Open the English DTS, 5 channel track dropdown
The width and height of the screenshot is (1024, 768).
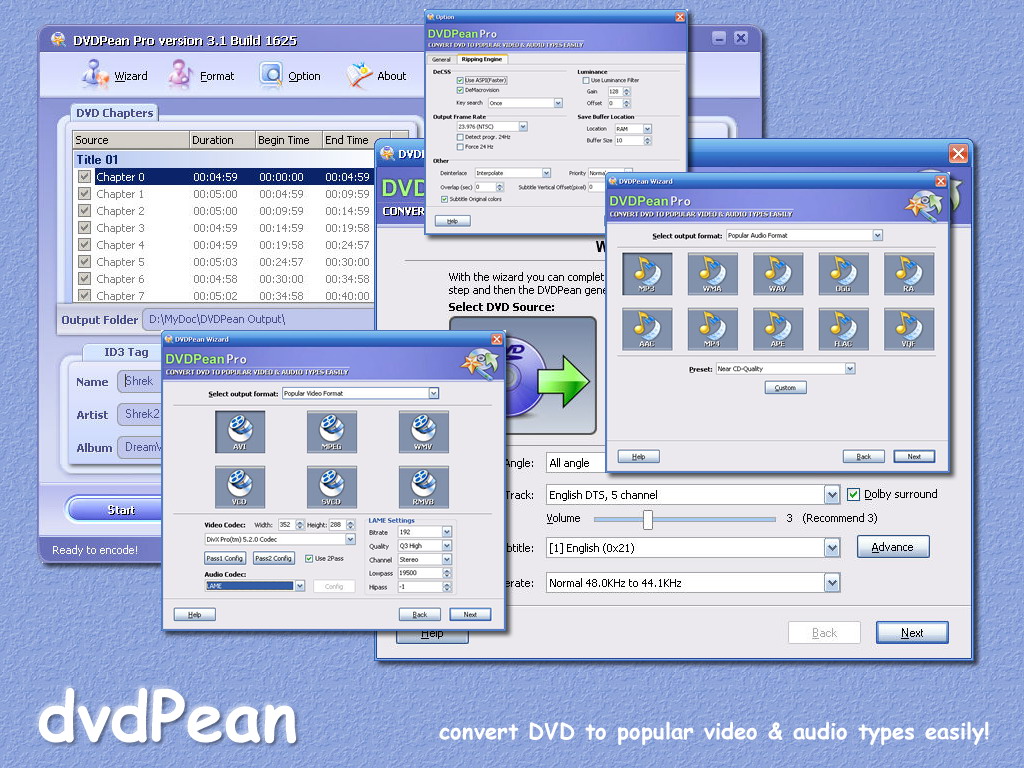pyautogui.click(x=831, y=495)
